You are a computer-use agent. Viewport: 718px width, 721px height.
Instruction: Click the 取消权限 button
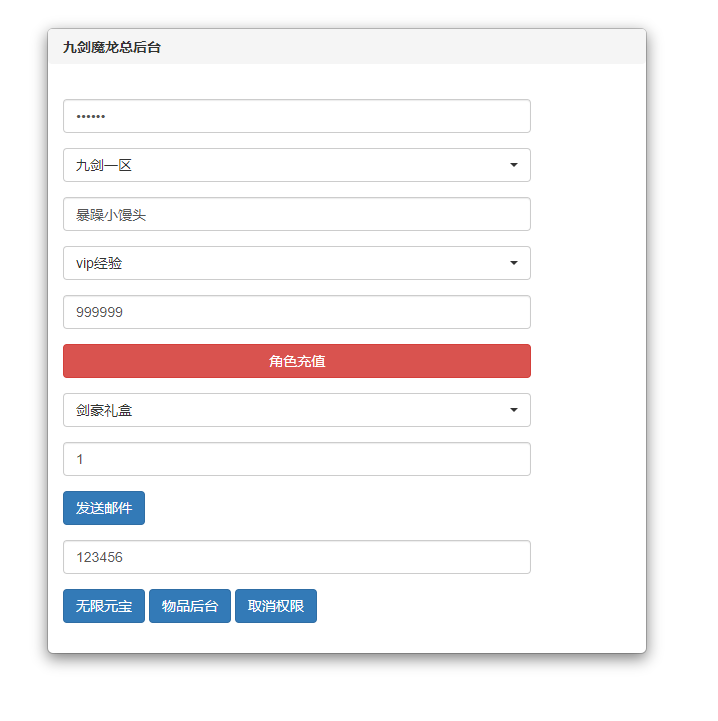pyautogui.click(x=276, y=606)
